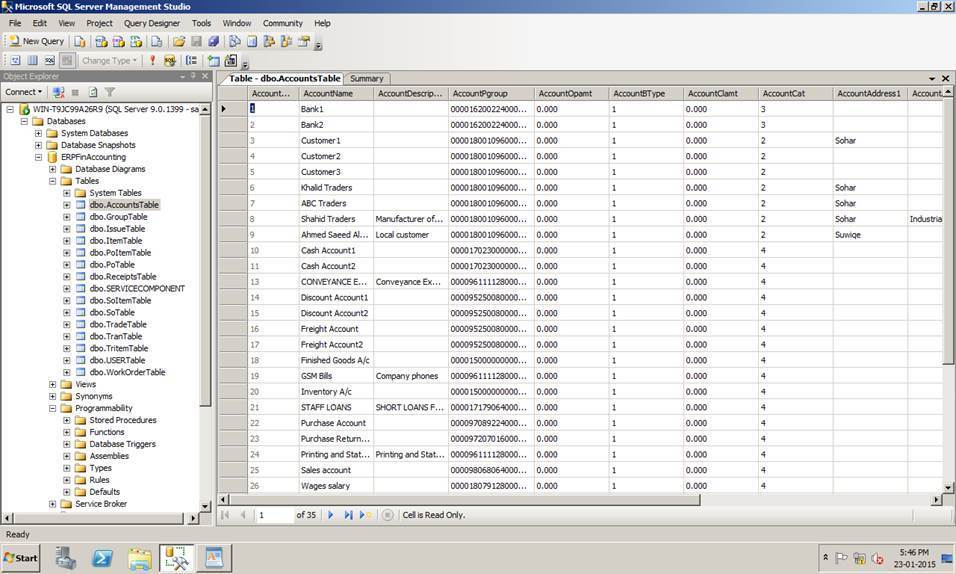Expand the System Databases folder
The image size is (956, 574).
38,133
